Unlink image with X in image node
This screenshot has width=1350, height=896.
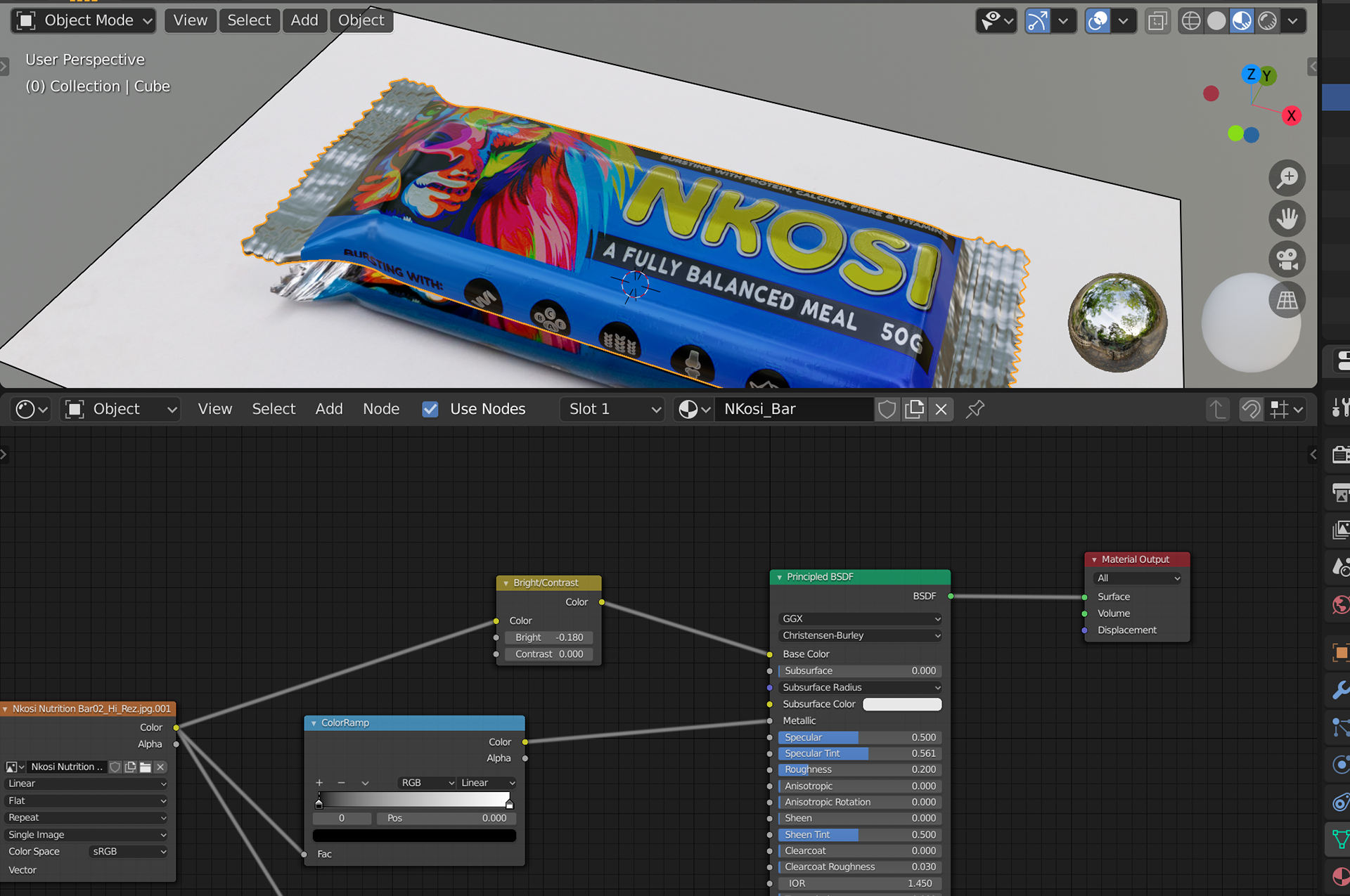click(x=160, y=767)
